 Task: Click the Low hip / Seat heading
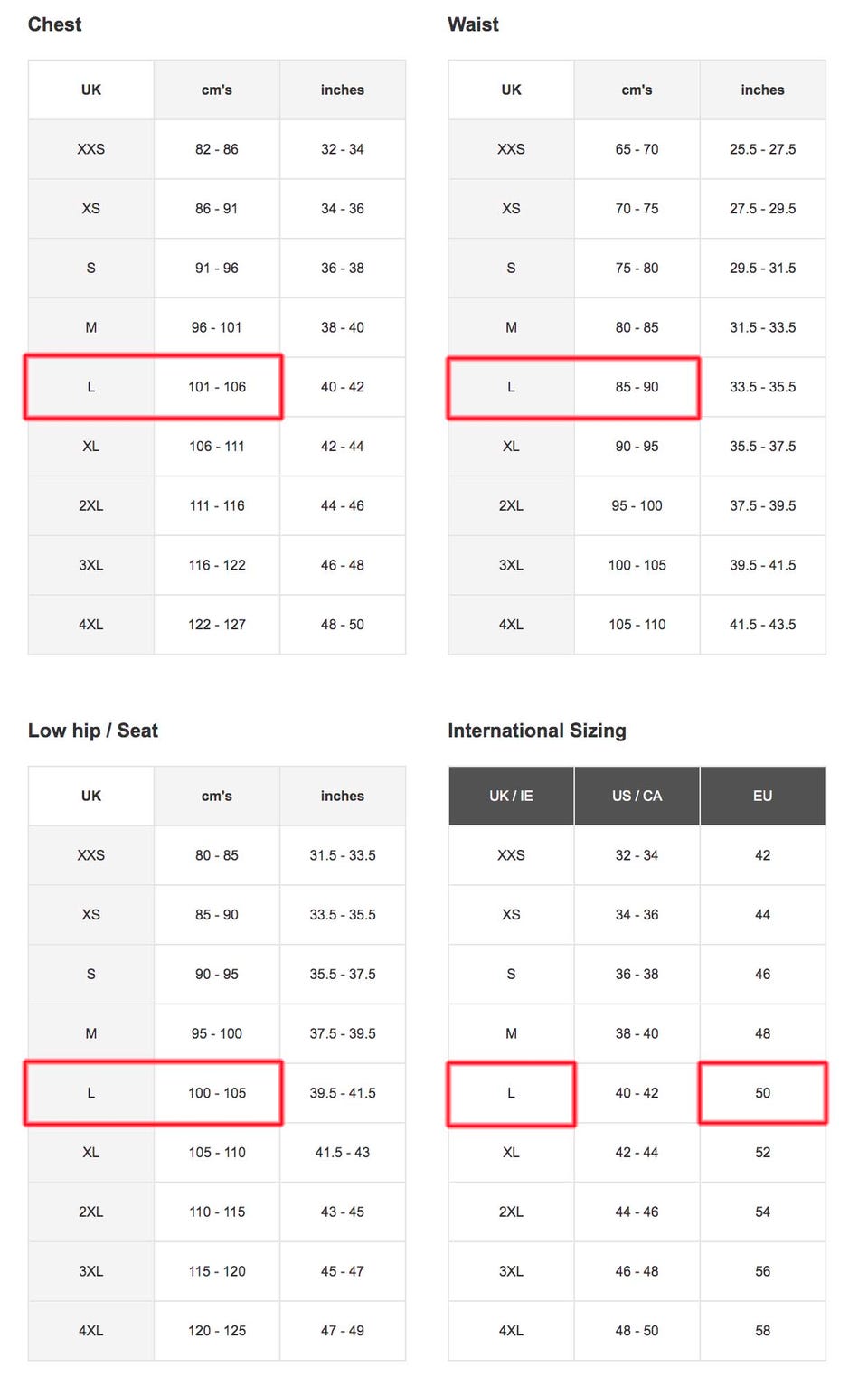pos(92,731)
